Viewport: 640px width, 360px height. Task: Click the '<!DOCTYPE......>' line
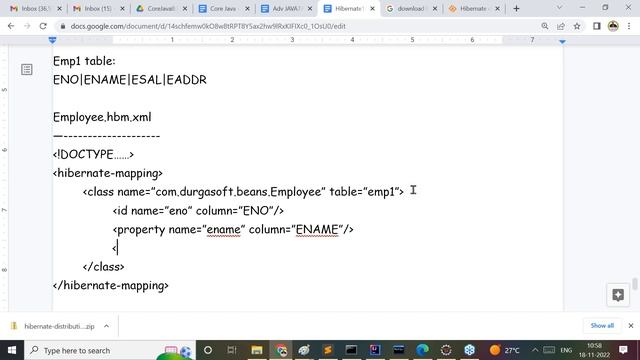(x=93, y=155)
